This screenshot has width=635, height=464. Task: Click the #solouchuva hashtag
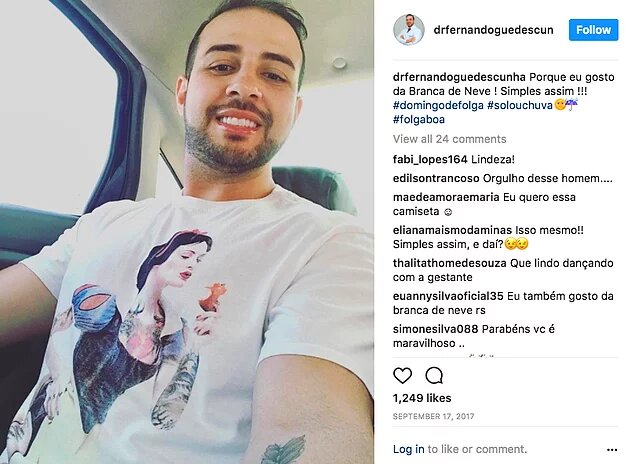(x=520, y=105)
